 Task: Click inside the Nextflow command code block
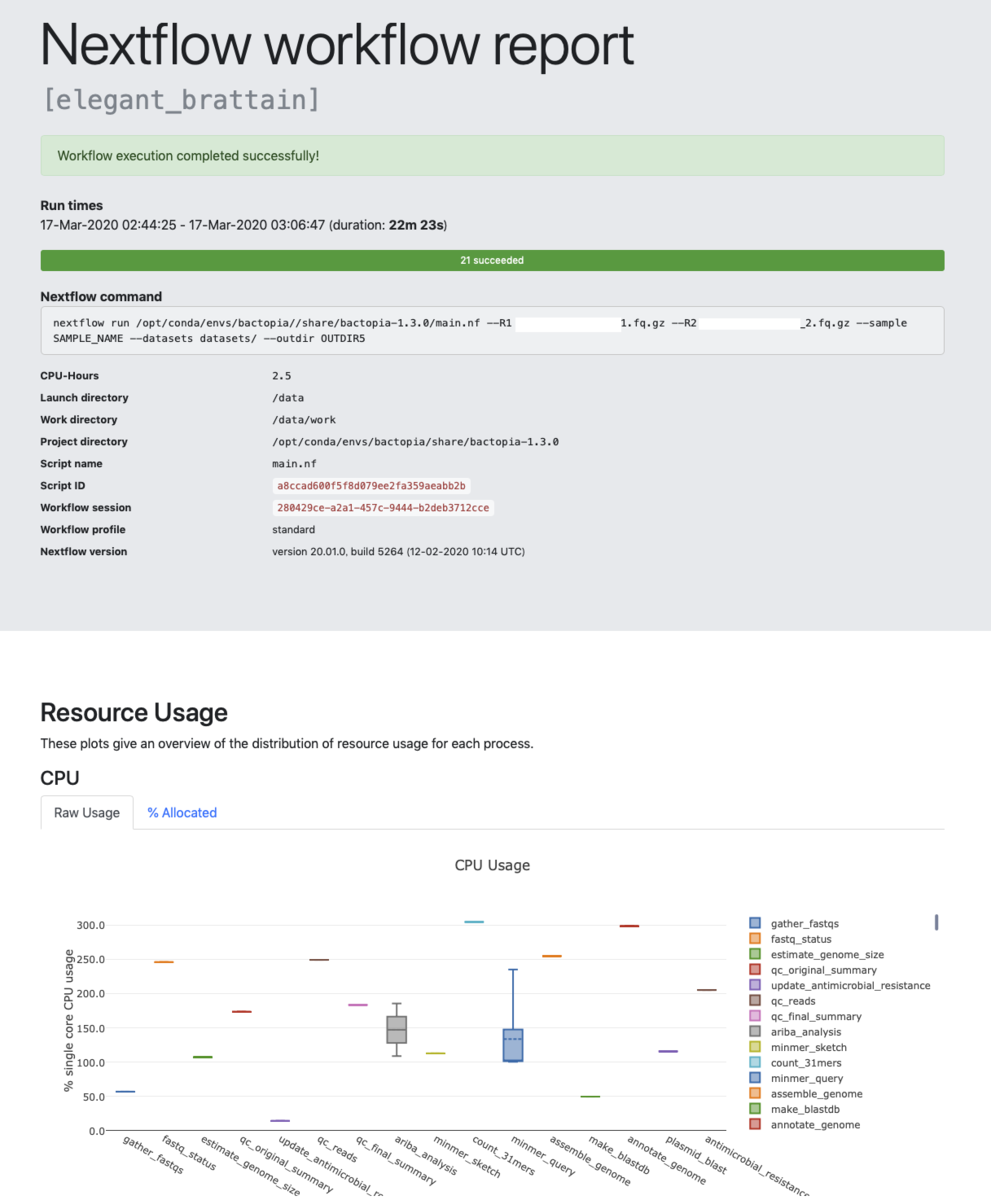pyautogui.click(x=492, y=330)
